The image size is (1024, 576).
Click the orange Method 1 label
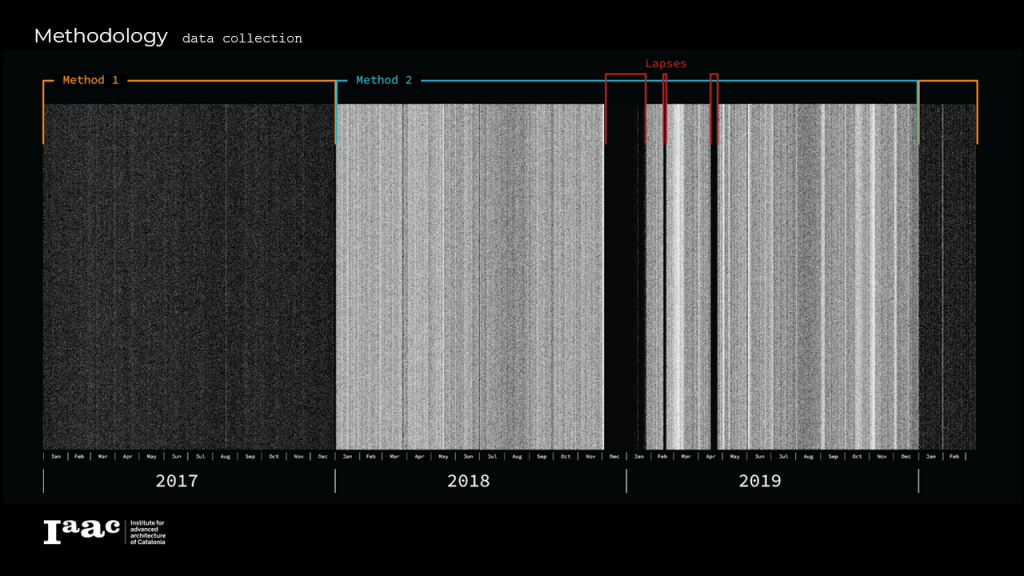point(90,80)
